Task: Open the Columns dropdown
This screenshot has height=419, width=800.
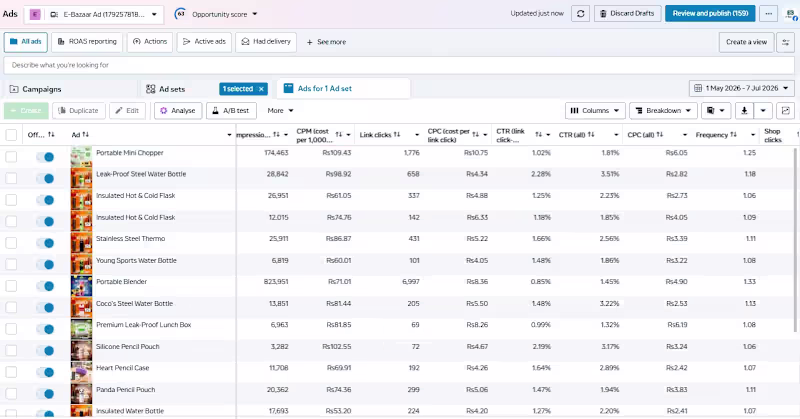Action: tap(595, 111)
